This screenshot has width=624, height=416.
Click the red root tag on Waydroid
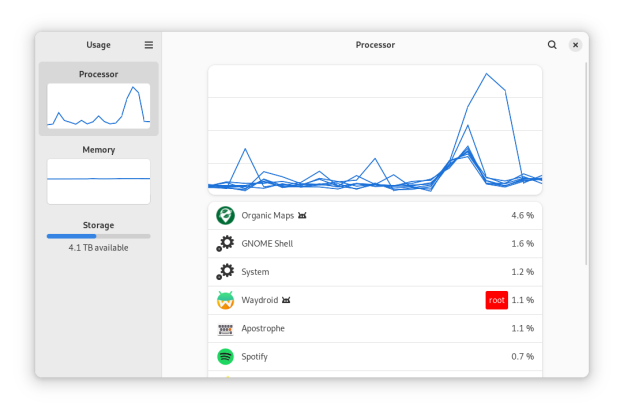496,300
